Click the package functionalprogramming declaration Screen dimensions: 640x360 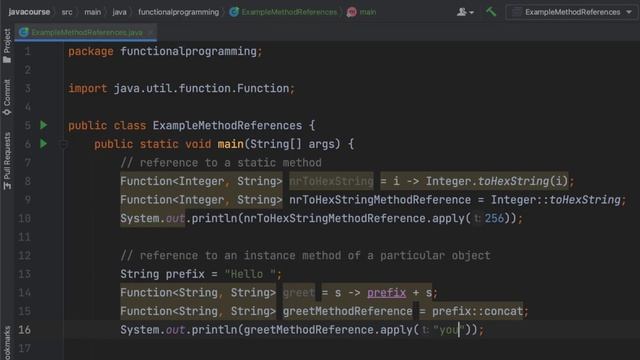(x=165, y=51)
